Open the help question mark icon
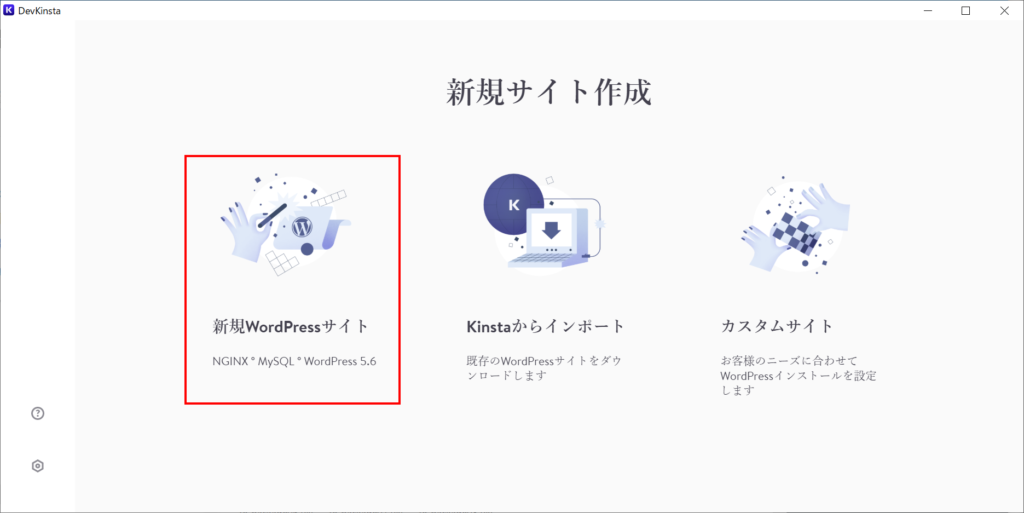This screenshot has height=513, width=1024. [38, 413]
